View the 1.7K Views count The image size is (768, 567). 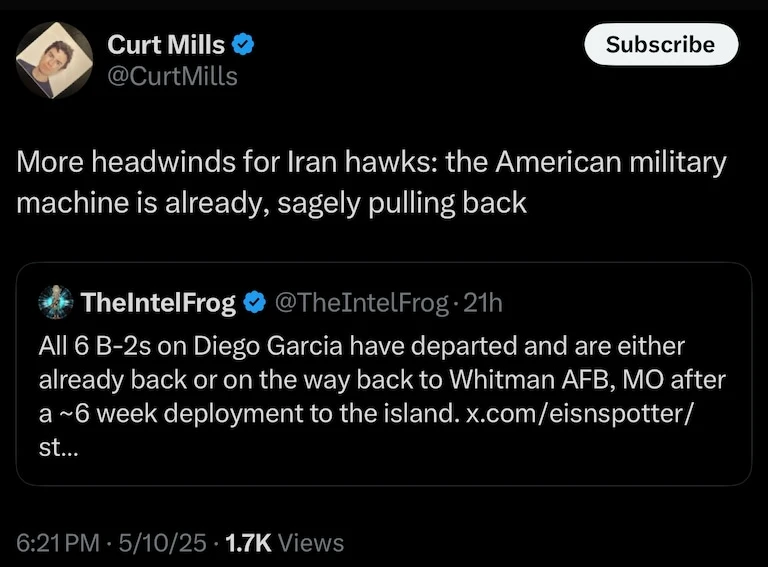pyautogui.click(x=285, y=543)
